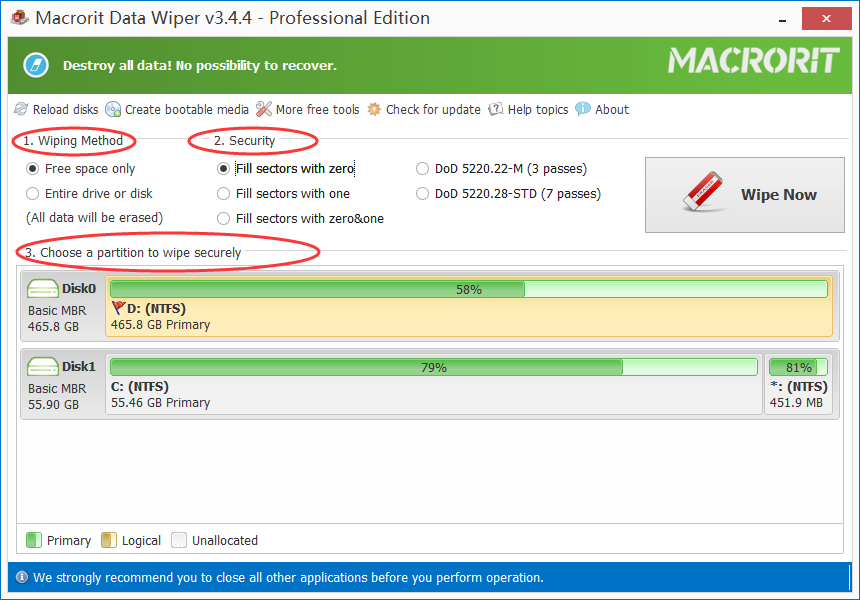Screen dimensions: 860x600
Task: Select the Free space only option
Action: pos(33,169)
